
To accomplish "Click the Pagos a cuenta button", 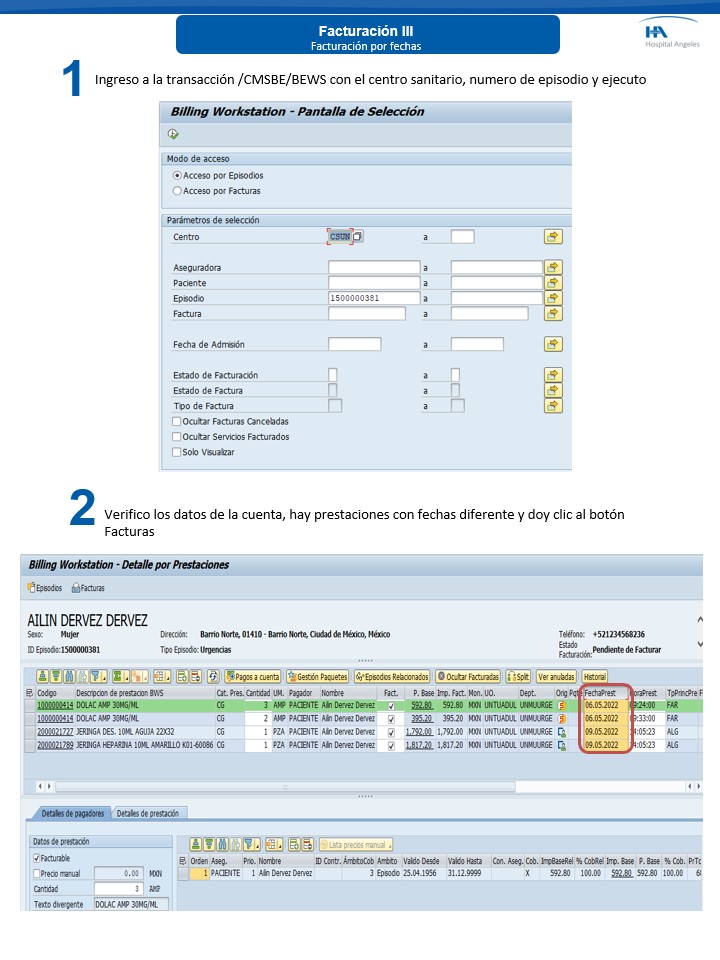I will tap(252, 677).
